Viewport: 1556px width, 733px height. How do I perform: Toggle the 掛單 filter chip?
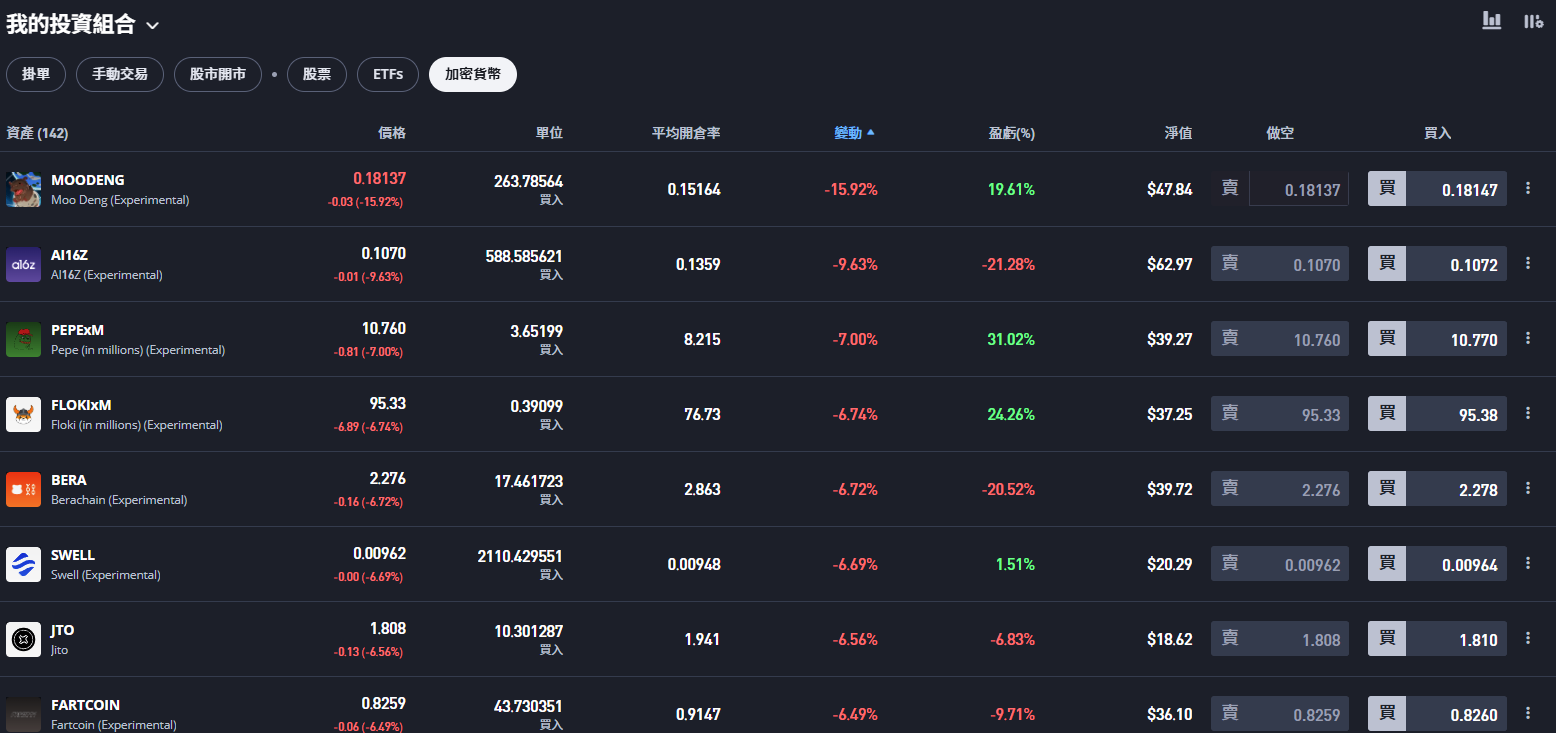(36, 74)
